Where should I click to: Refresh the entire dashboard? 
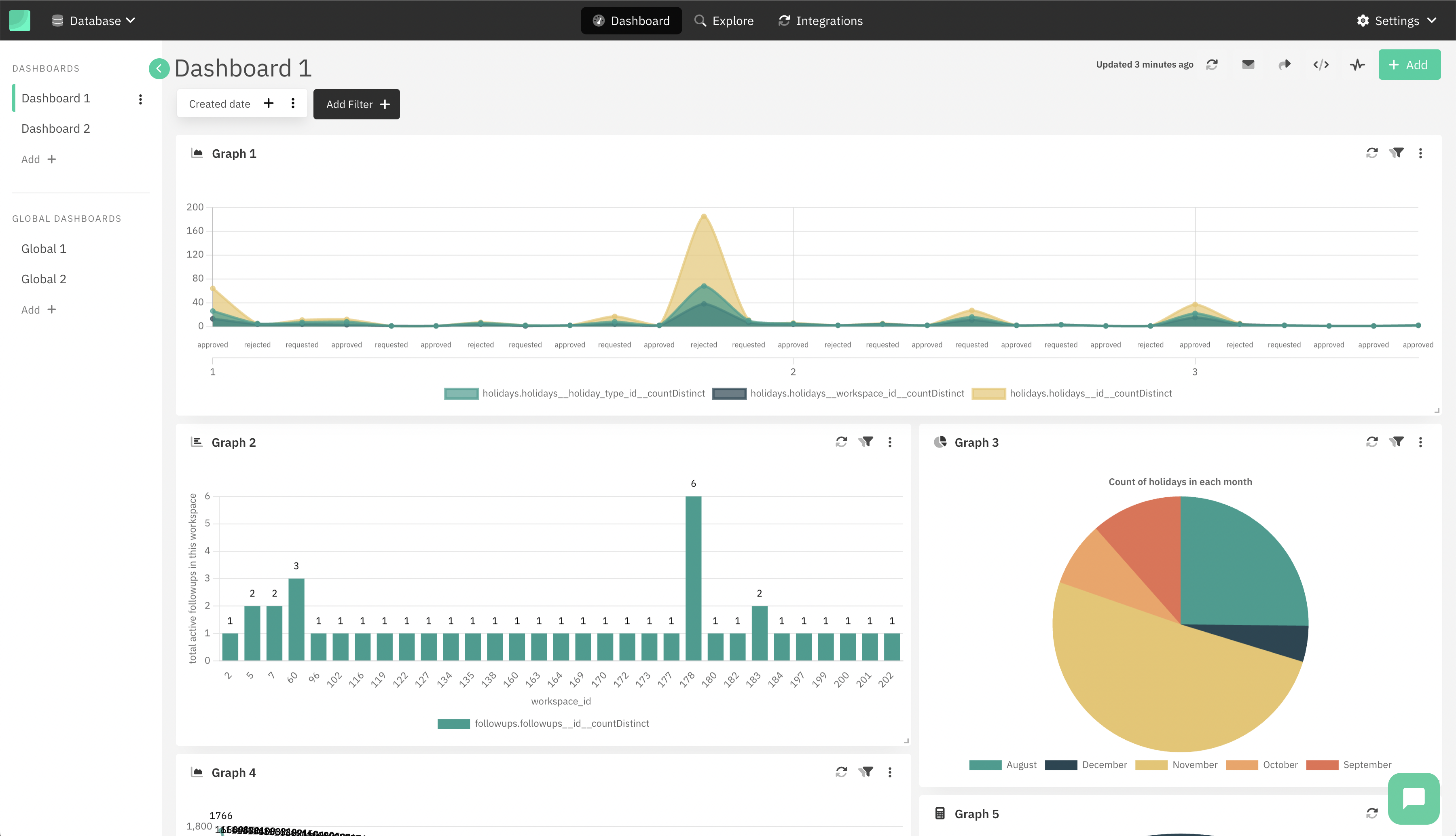coord(1212,64)
